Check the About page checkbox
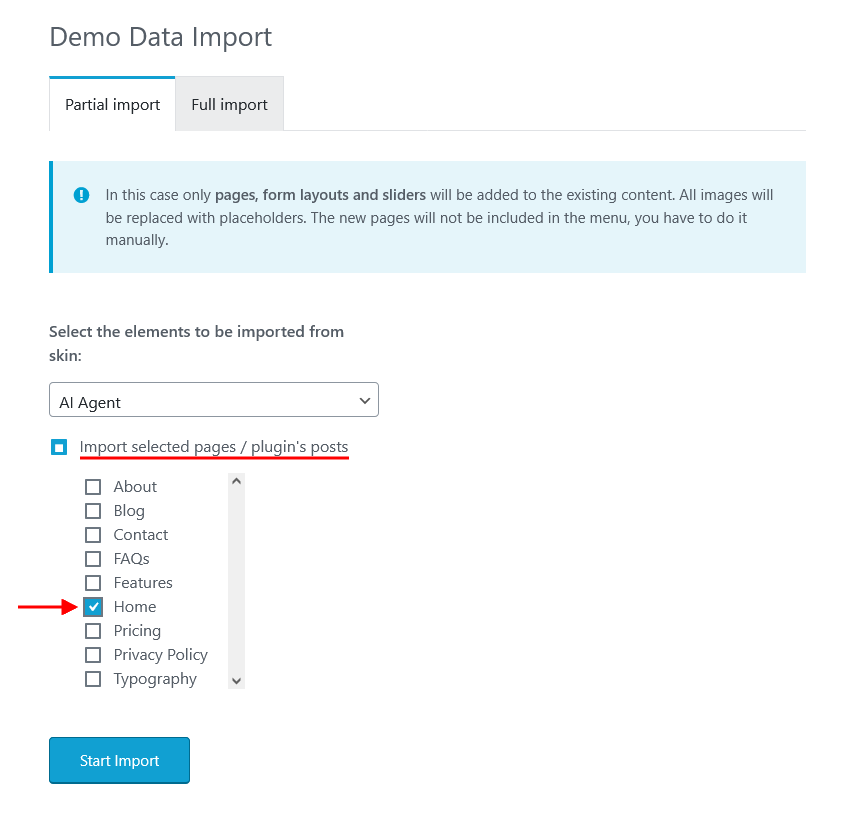The width and height of the screenshot is (845, 821). (93, 487)
